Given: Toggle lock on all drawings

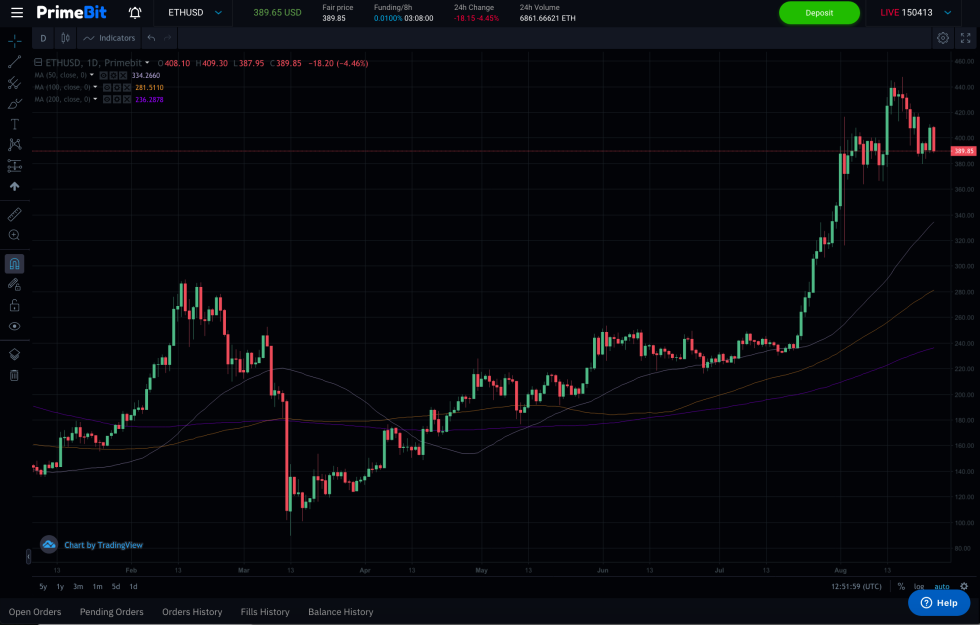Looking at the screenshot, I should 14,306.
